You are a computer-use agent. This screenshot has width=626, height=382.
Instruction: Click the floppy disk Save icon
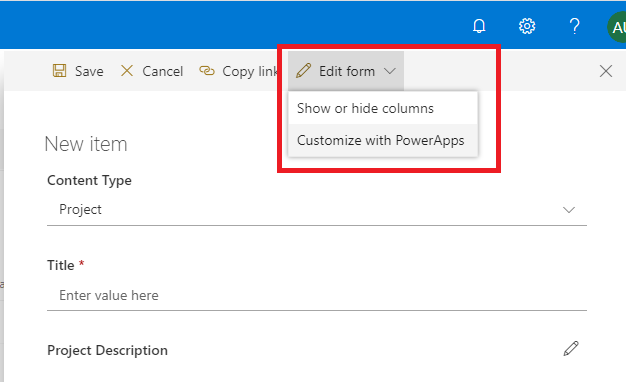(59, 71)
